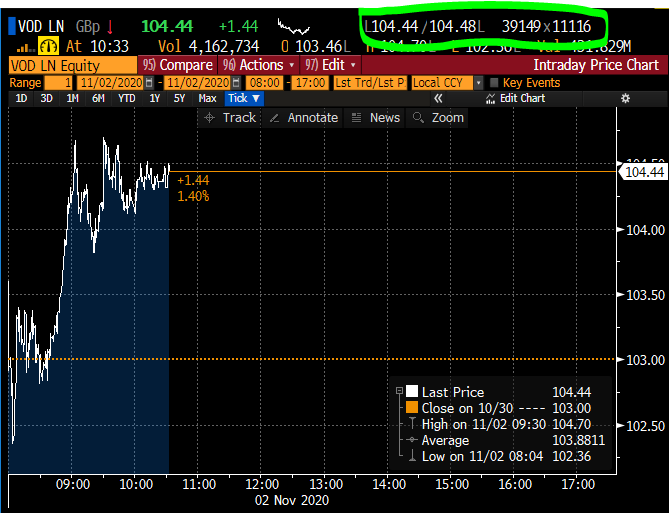Click the 1.40% change label on chart

tap(193, 196)
